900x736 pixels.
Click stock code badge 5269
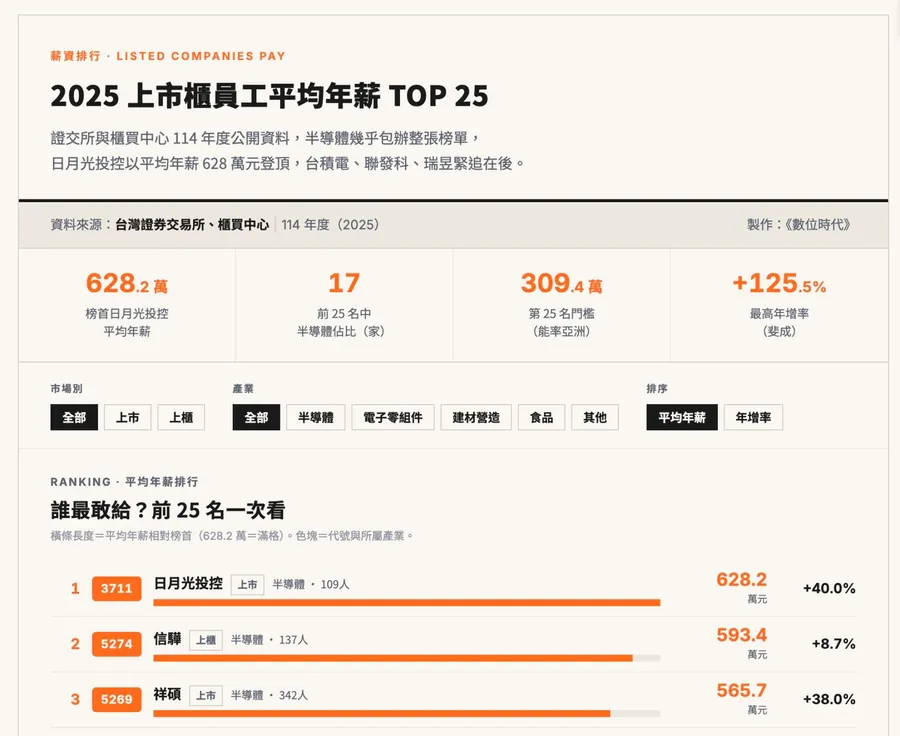pyautogui.click(x=117, y=699)
